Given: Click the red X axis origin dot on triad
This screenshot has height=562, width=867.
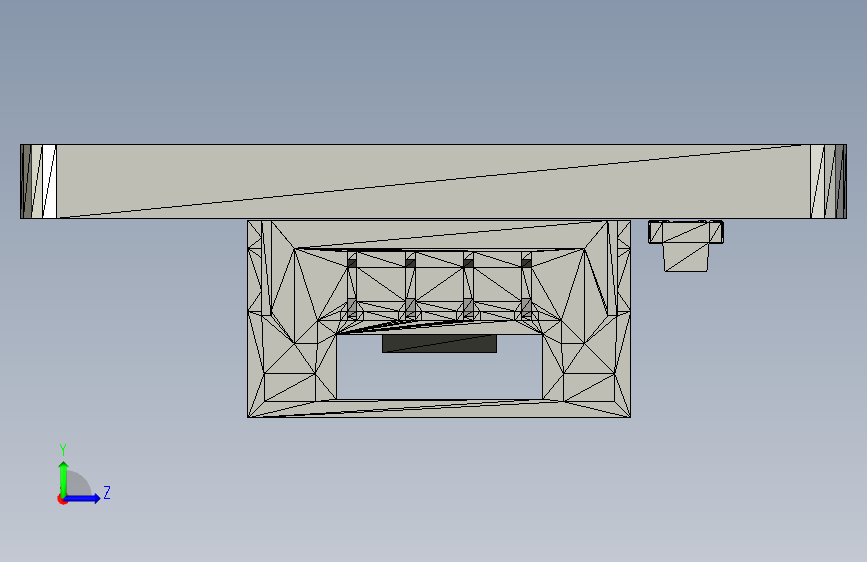Looking at the screenshot, I should point(62,499).
